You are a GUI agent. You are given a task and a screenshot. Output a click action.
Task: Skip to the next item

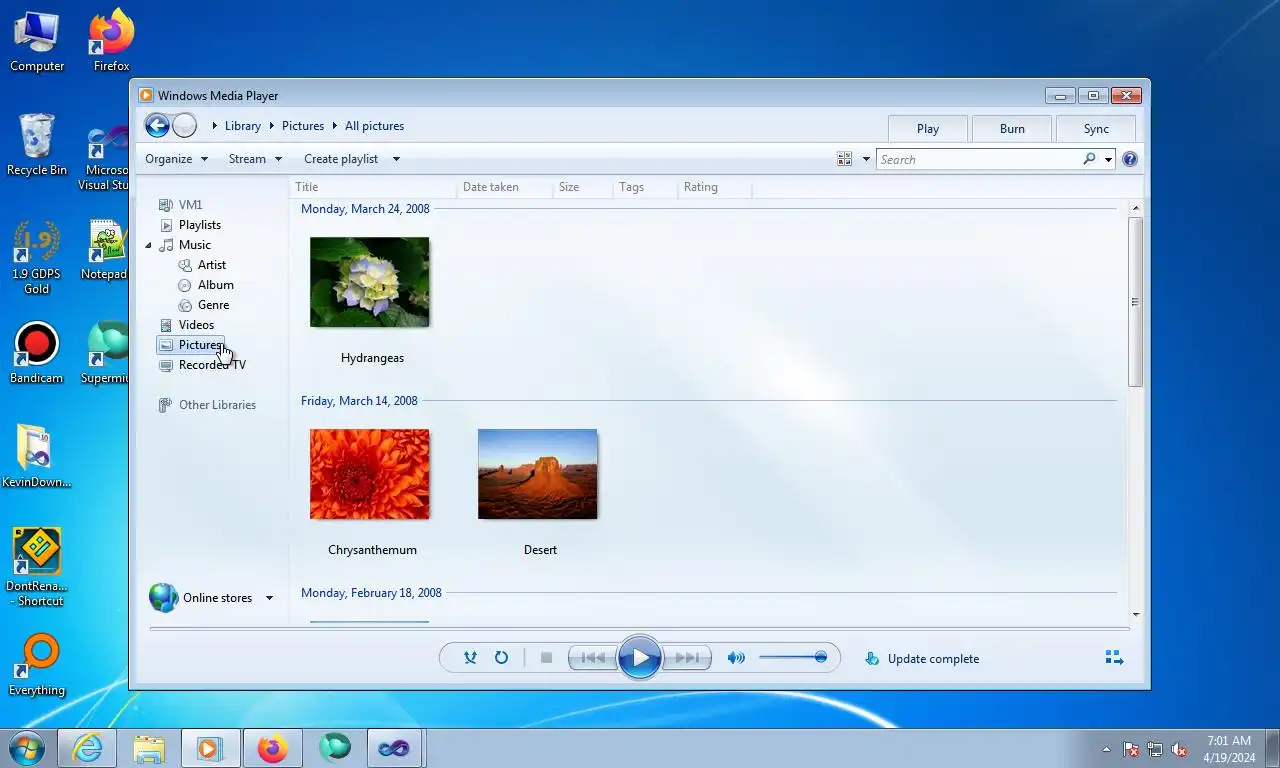point(687,658)
